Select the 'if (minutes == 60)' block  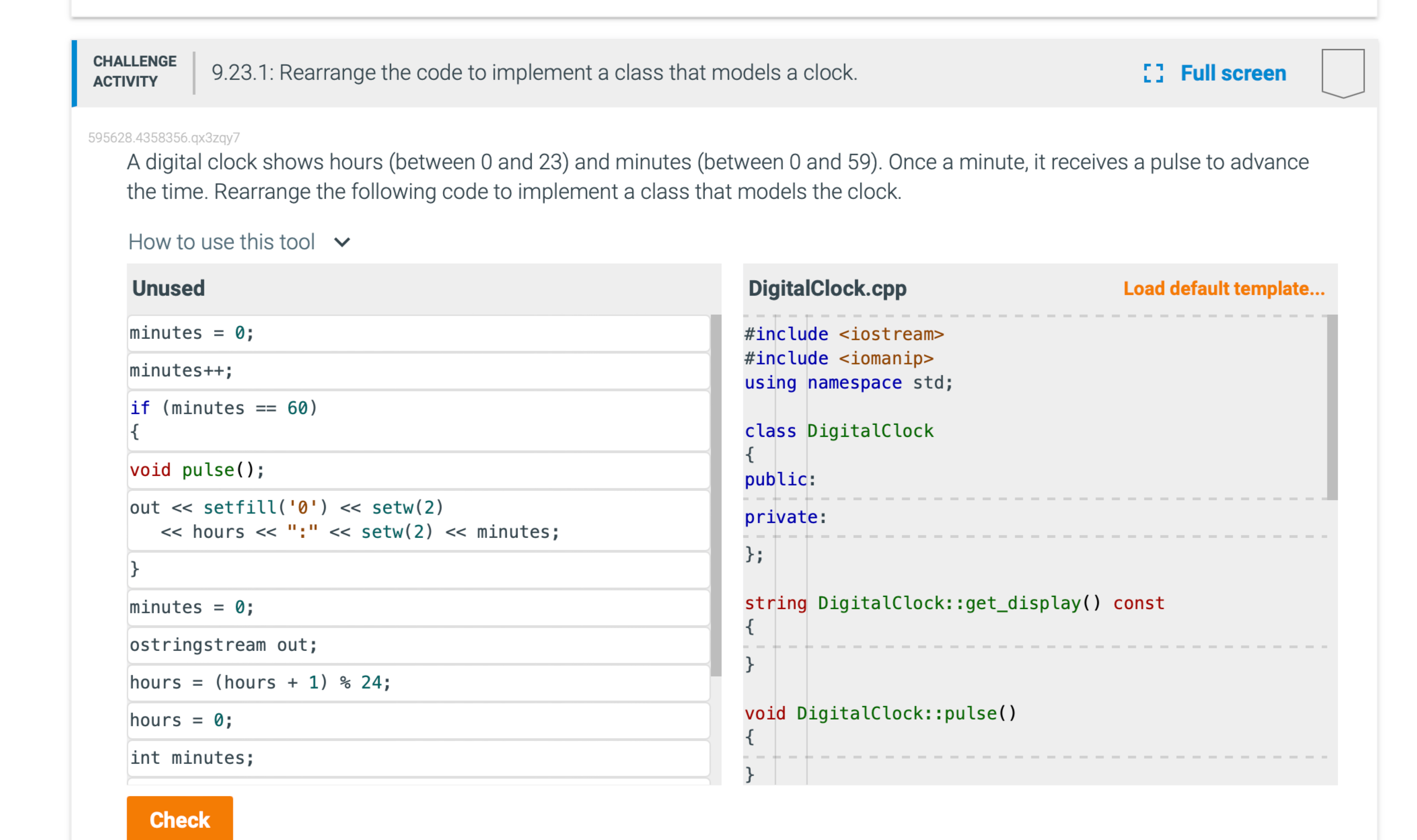point(419,420)
